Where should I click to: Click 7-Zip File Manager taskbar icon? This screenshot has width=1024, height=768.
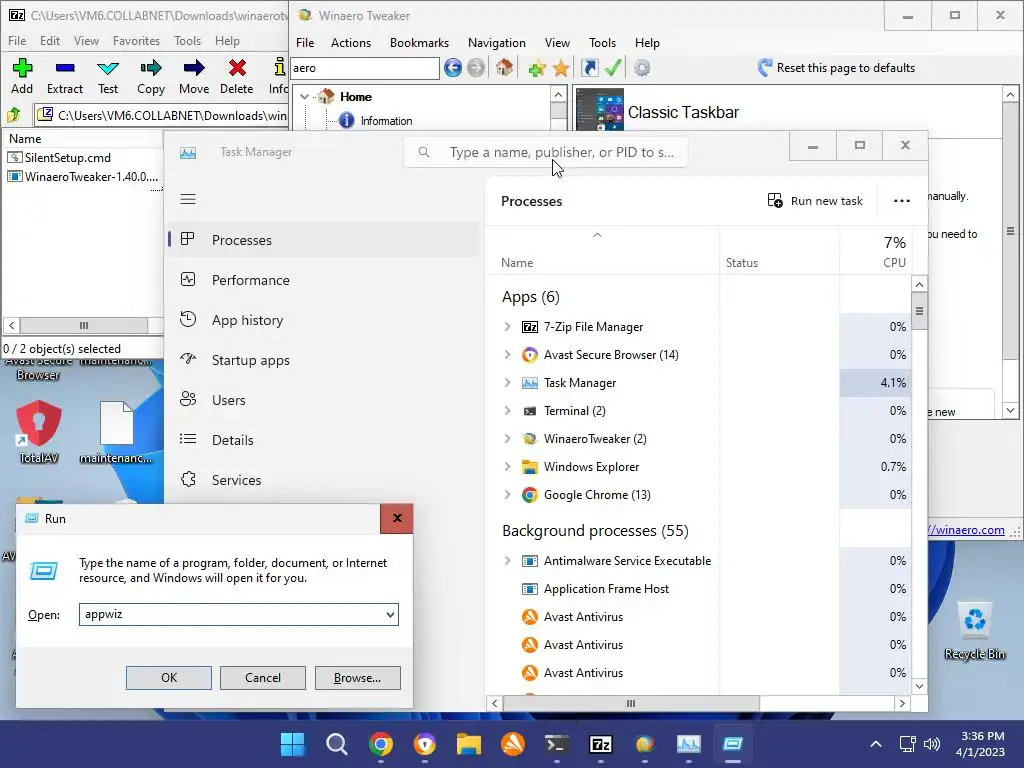click(601, 744)
